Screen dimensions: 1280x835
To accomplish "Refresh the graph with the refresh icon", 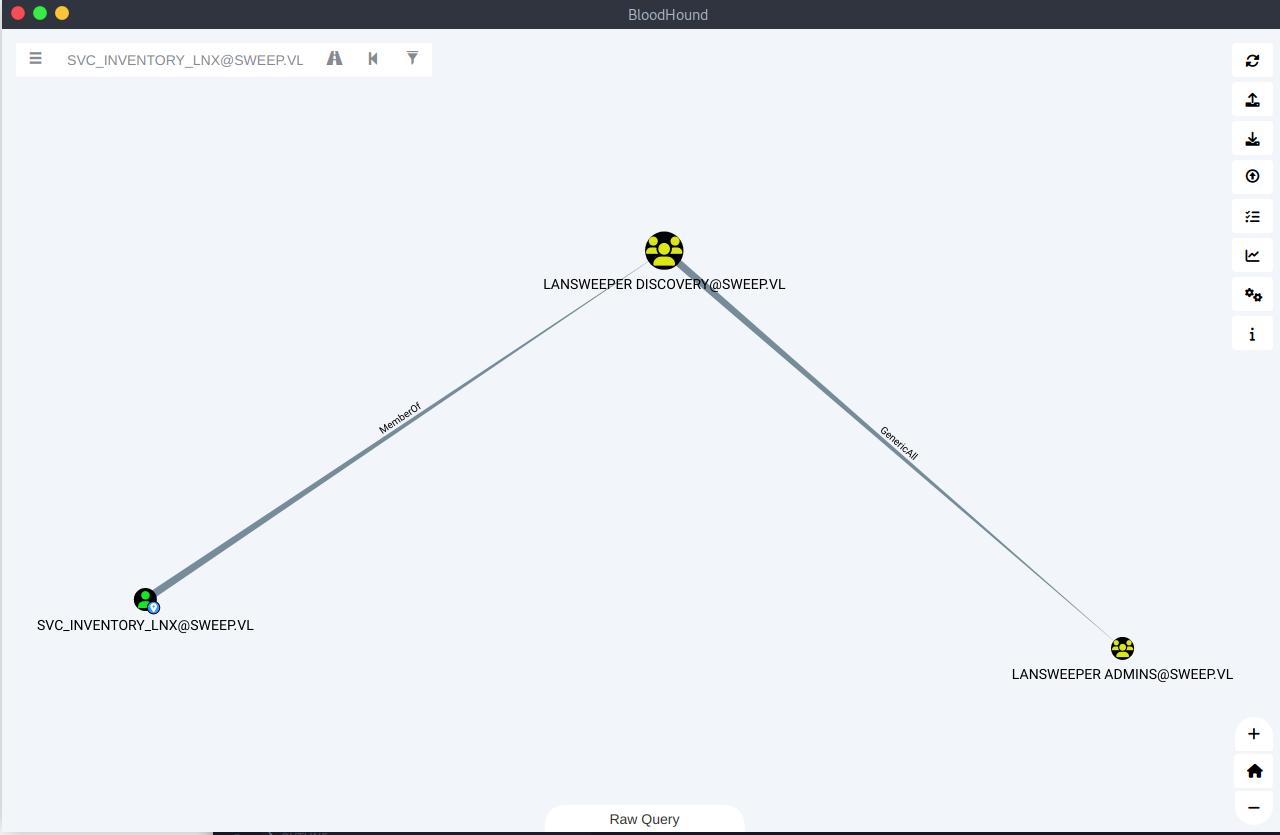I will click(x=1252, y=60).
